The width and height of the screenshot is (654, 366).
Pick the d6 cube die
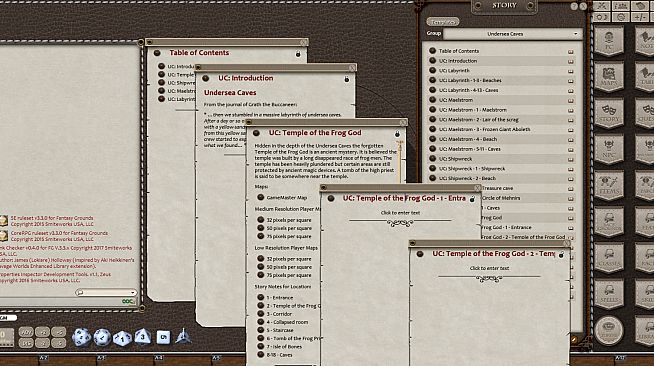[x=163, y=337]
